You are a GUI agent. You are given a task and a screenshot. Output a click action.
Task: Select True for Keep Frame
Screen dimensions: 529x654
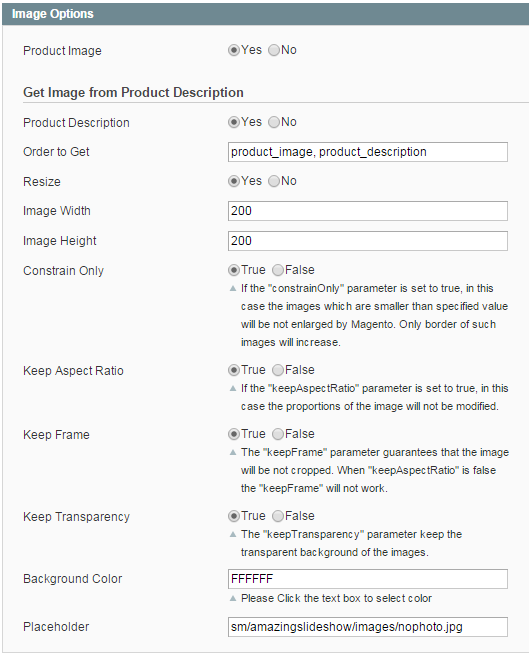pos(234,434)
